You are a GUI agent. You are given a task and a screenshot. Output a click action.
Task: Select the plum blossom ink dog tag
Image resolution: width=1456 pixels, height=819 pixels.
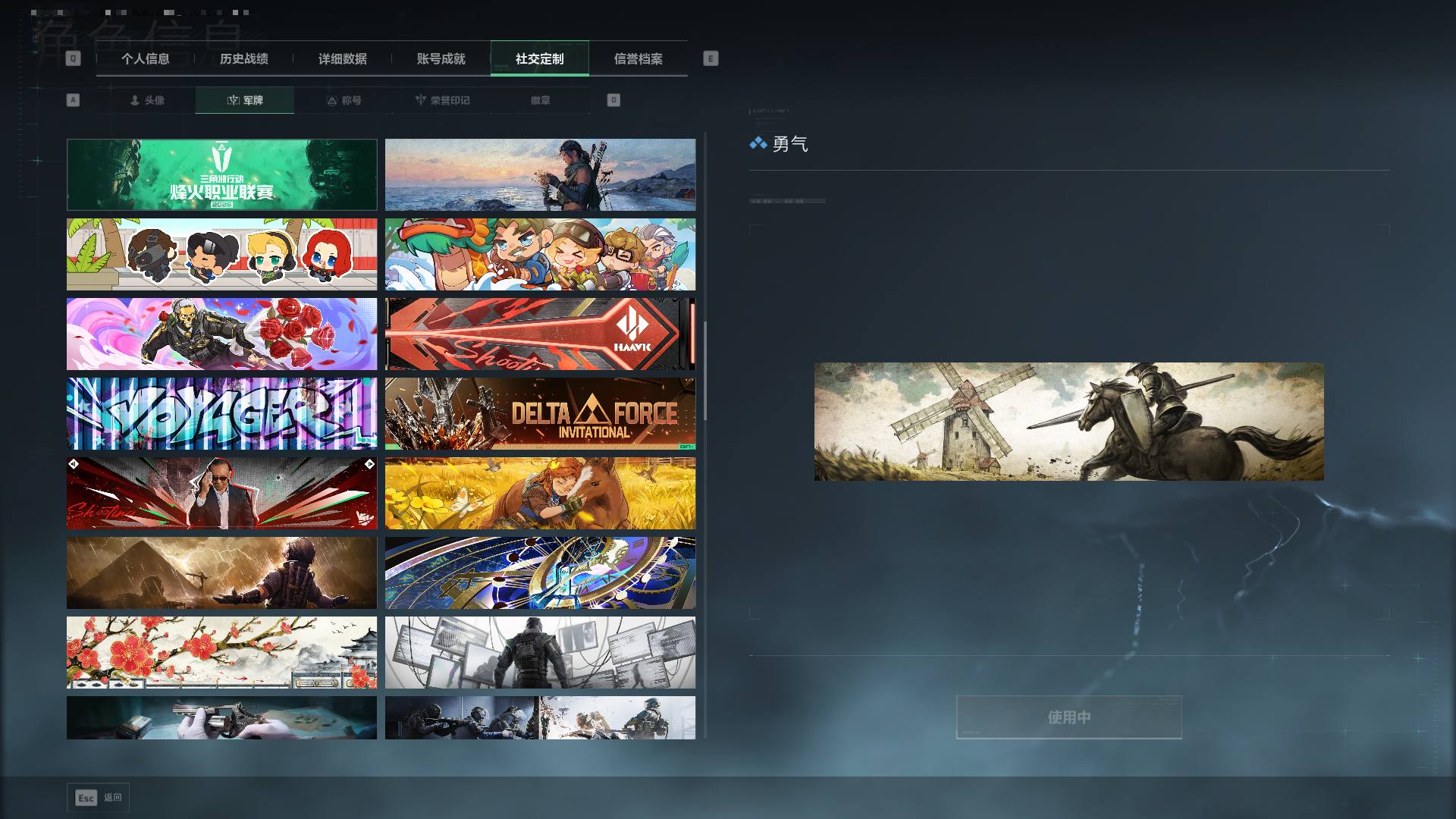[221, 652]
